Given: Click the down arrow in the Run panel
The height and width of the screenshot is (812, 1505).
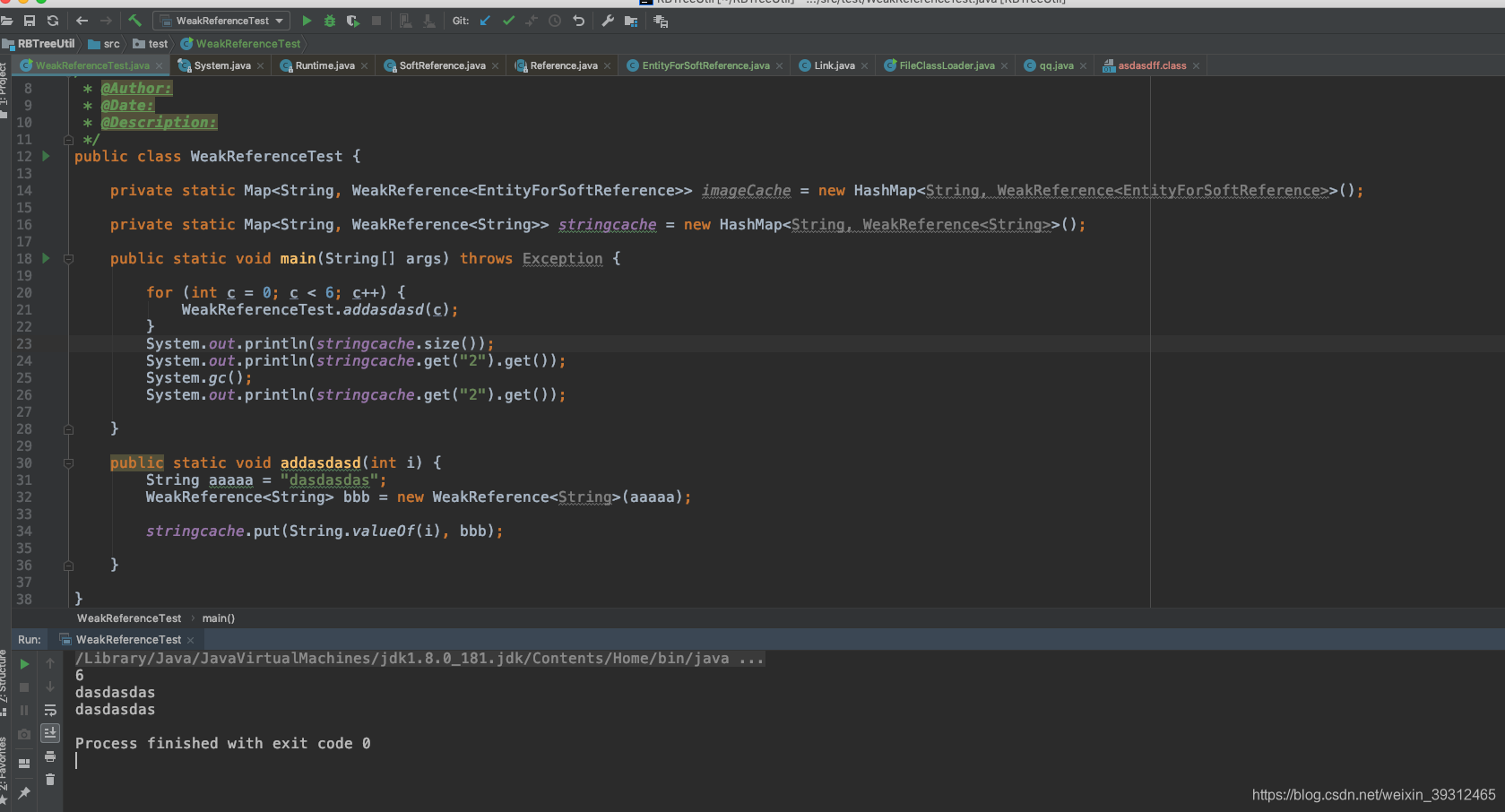Looking at the screenshot, I should (x=50, y=687).
